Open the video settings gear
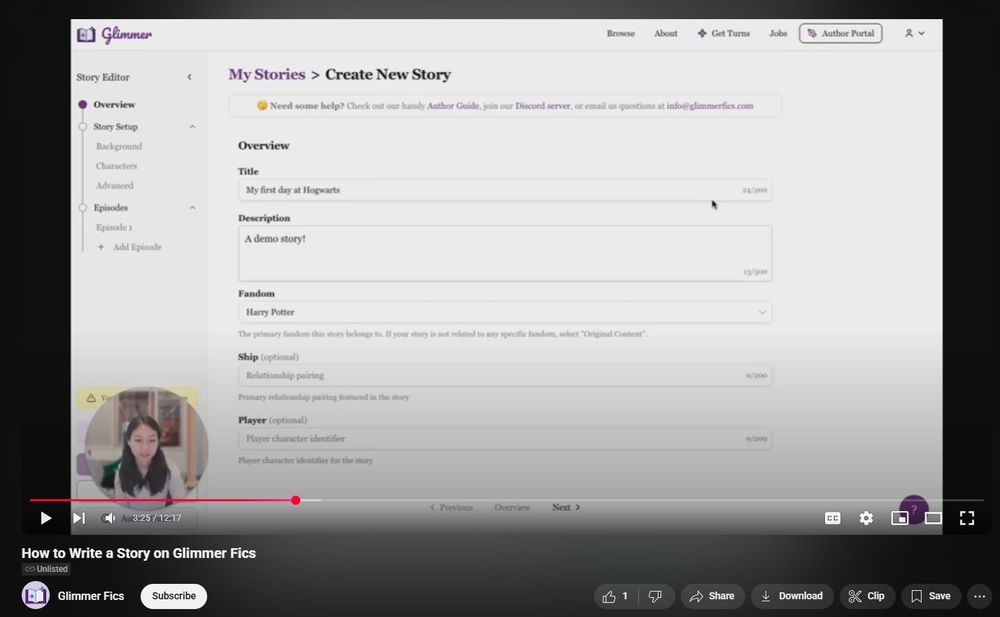 pyautogui.click(x=866, y=518)
